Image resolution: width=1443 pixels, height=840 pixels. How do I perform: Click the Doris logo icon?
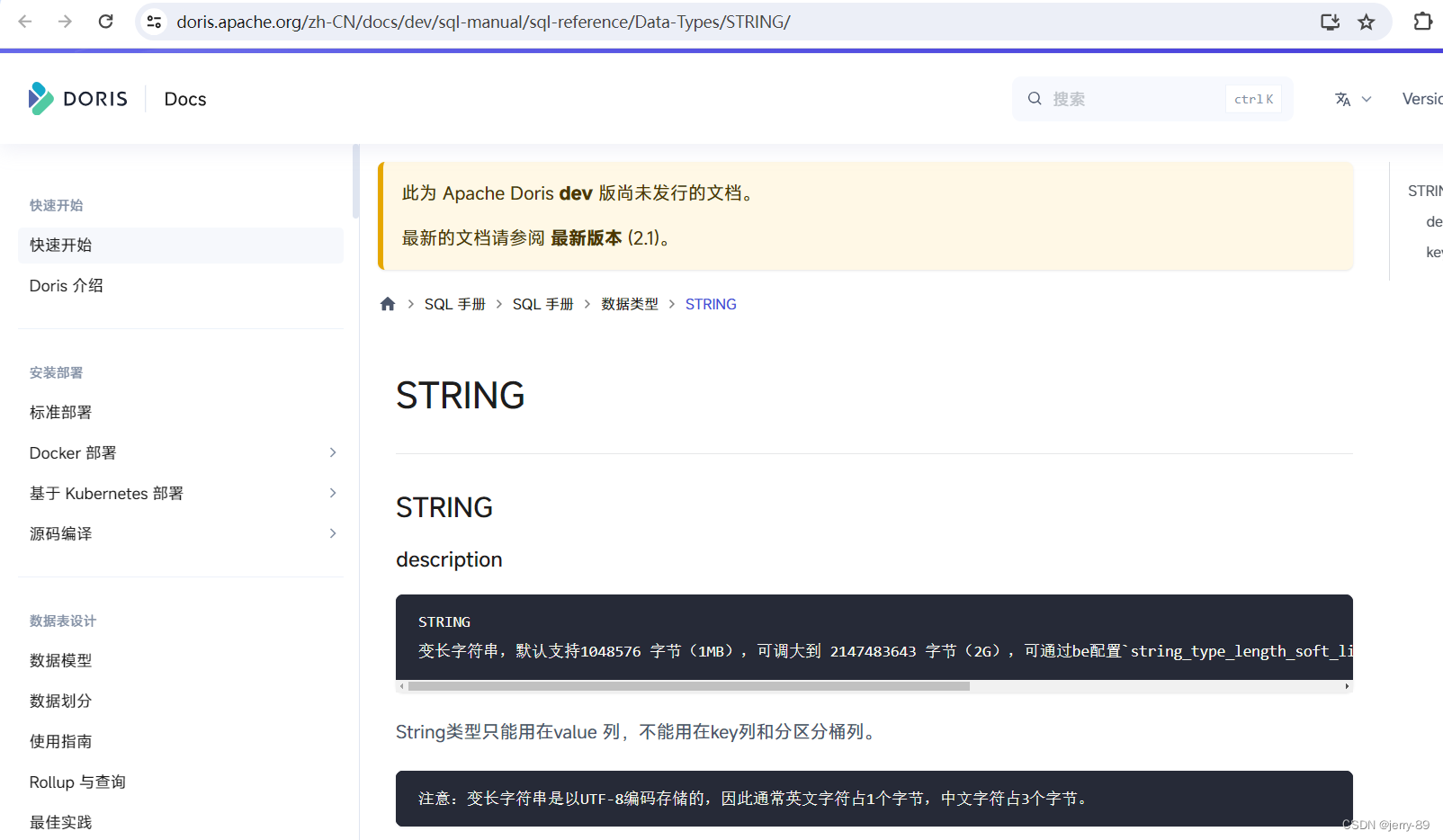tap(40, 98)
